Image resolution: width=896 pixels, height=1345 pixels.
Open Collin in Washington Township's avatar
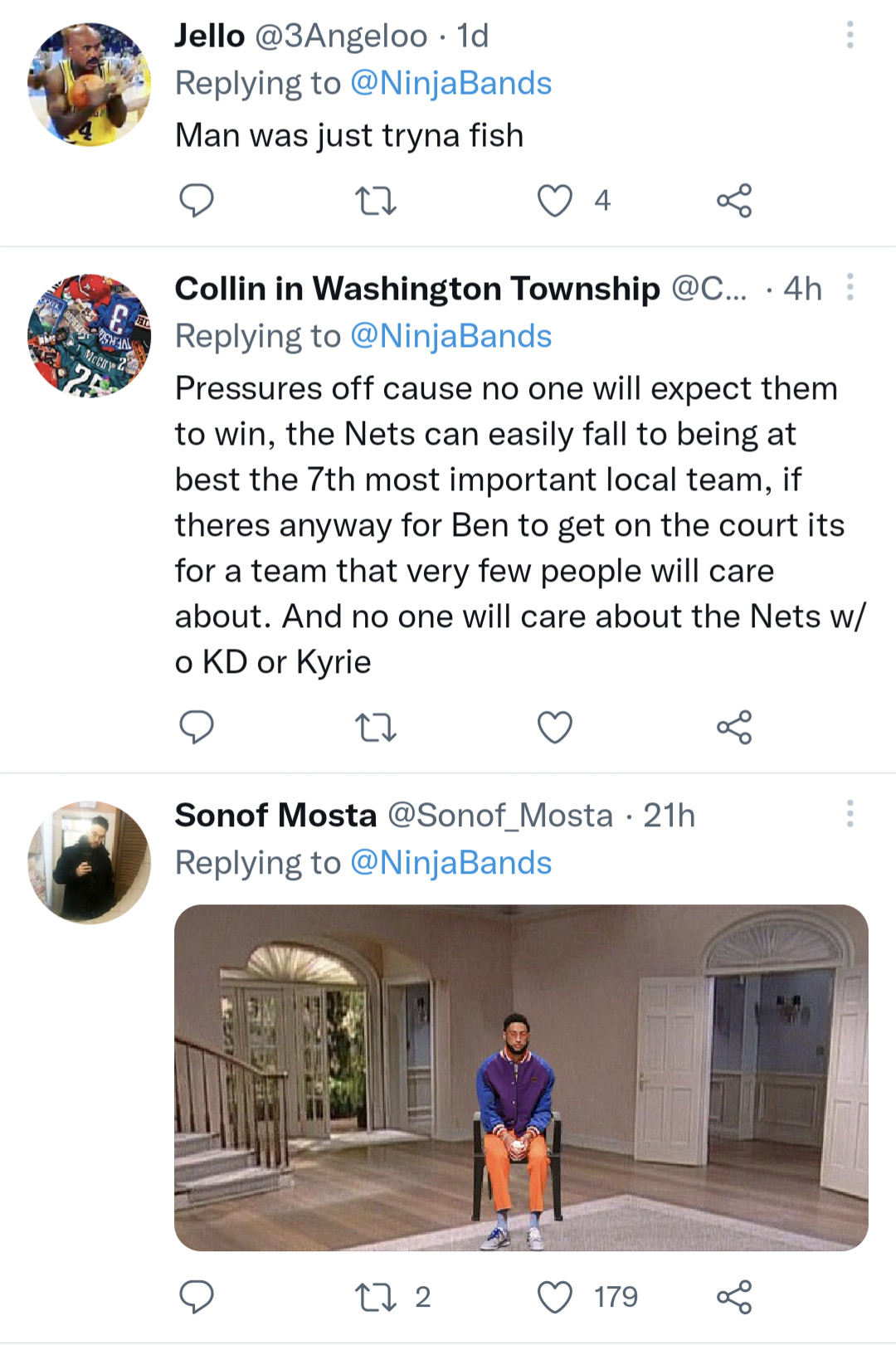coord(90,335)
